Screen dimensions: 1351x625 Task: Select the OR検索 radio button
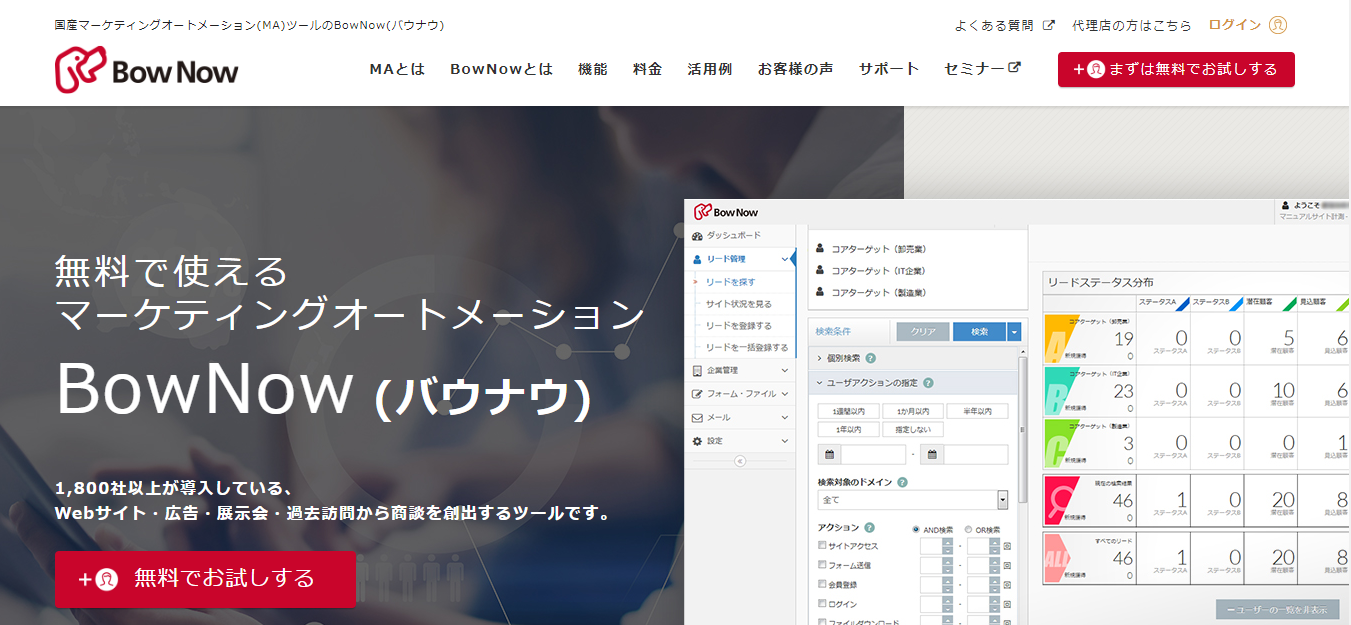969,529
